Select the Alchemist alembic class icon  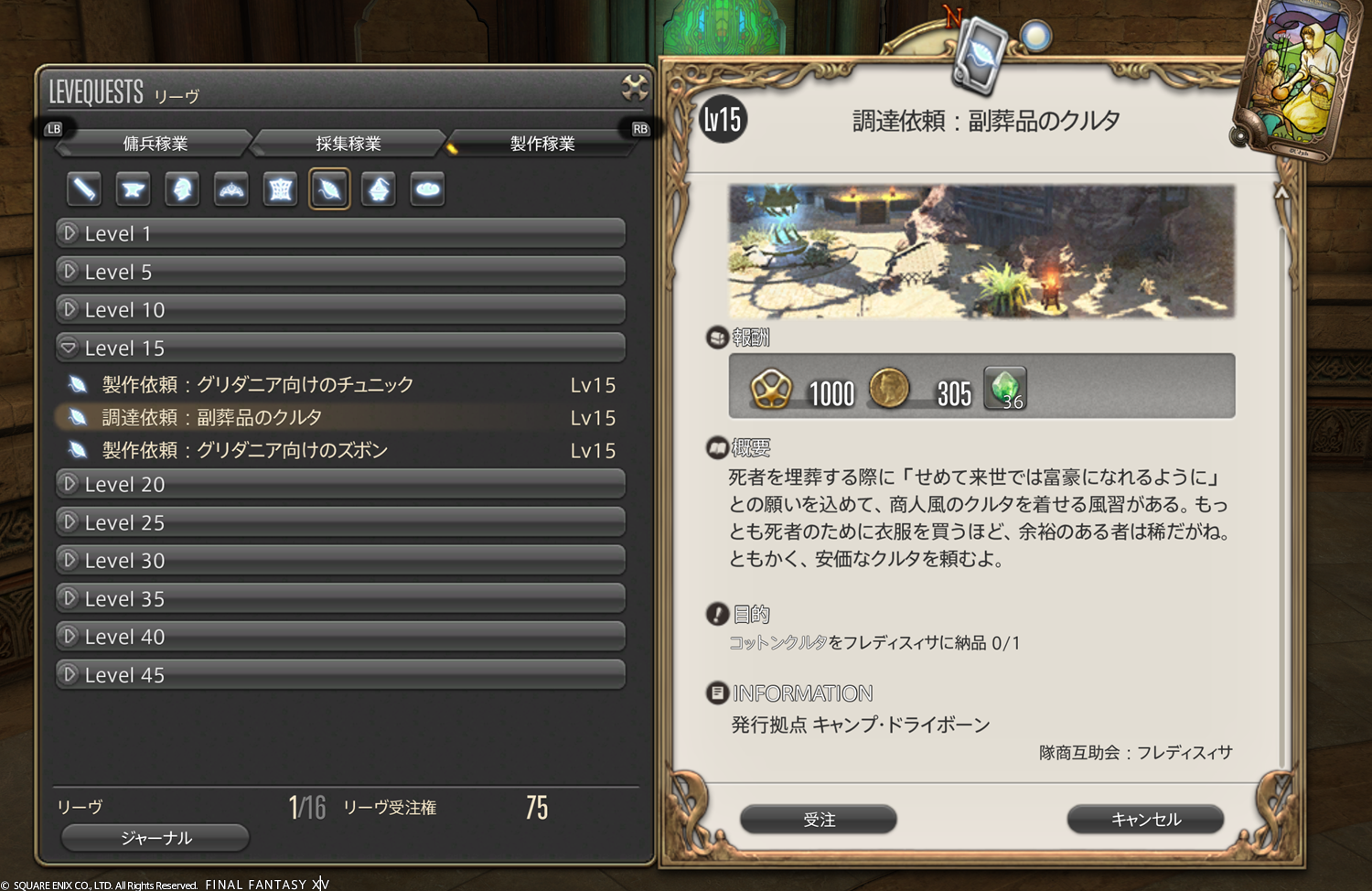[x=379, y=189]
